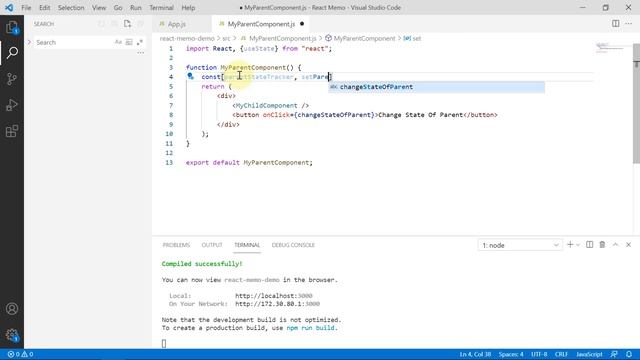The width and height of the screenshot is (640, 360).
Task: Click errors and warnings count in status bar
Action: pos(20,354)
